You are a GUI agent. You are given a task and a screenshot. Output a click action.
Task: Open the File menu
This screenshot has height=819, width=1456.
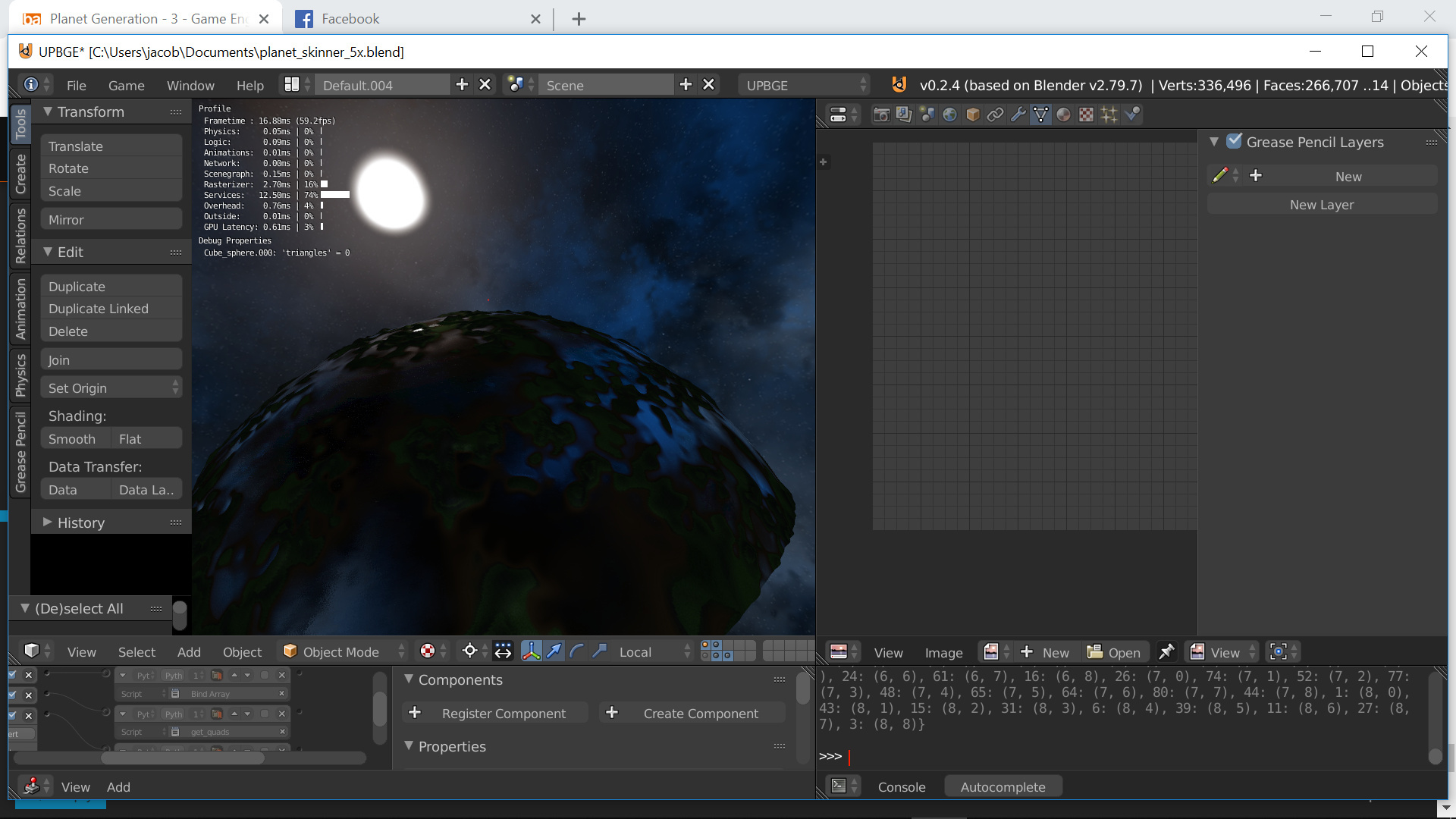(x=76, y=85)
